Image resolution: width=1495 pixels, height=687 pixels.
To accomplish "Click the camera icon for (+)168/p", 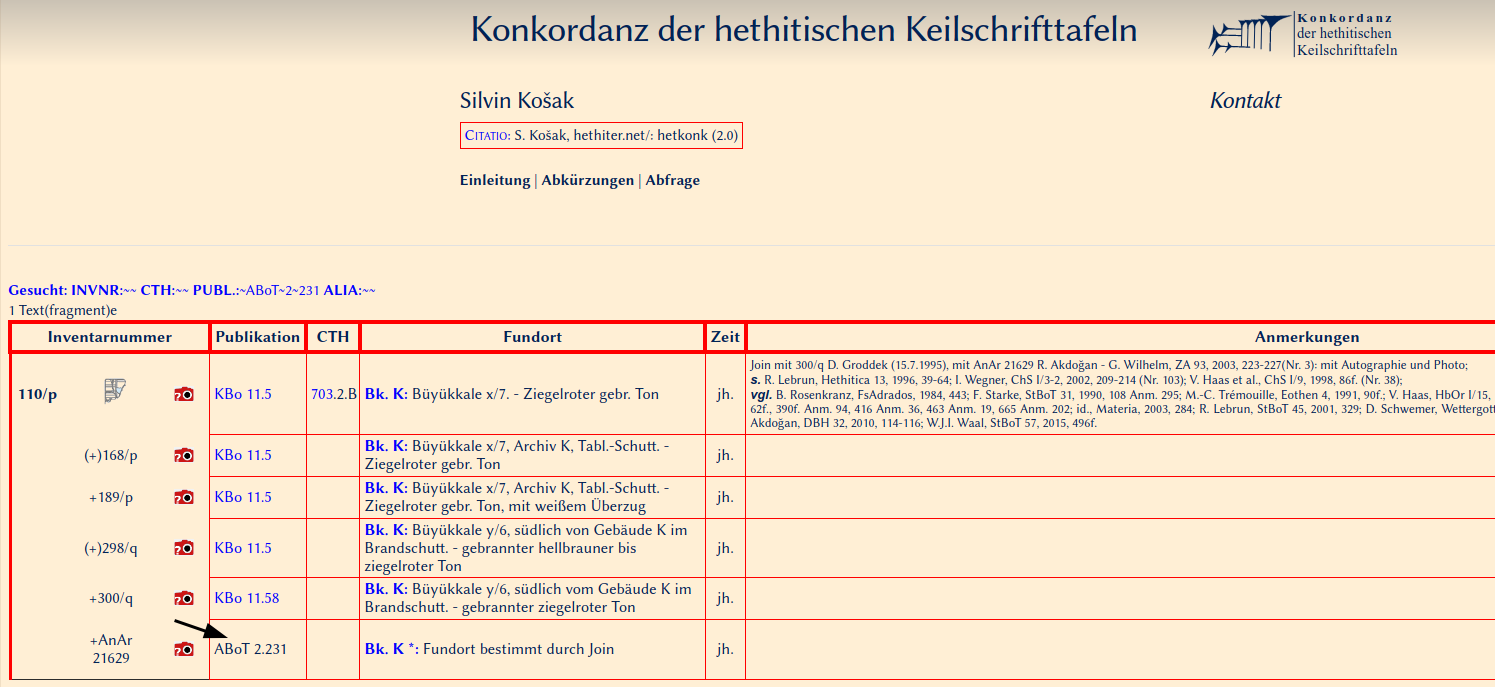I will (184, 456).
